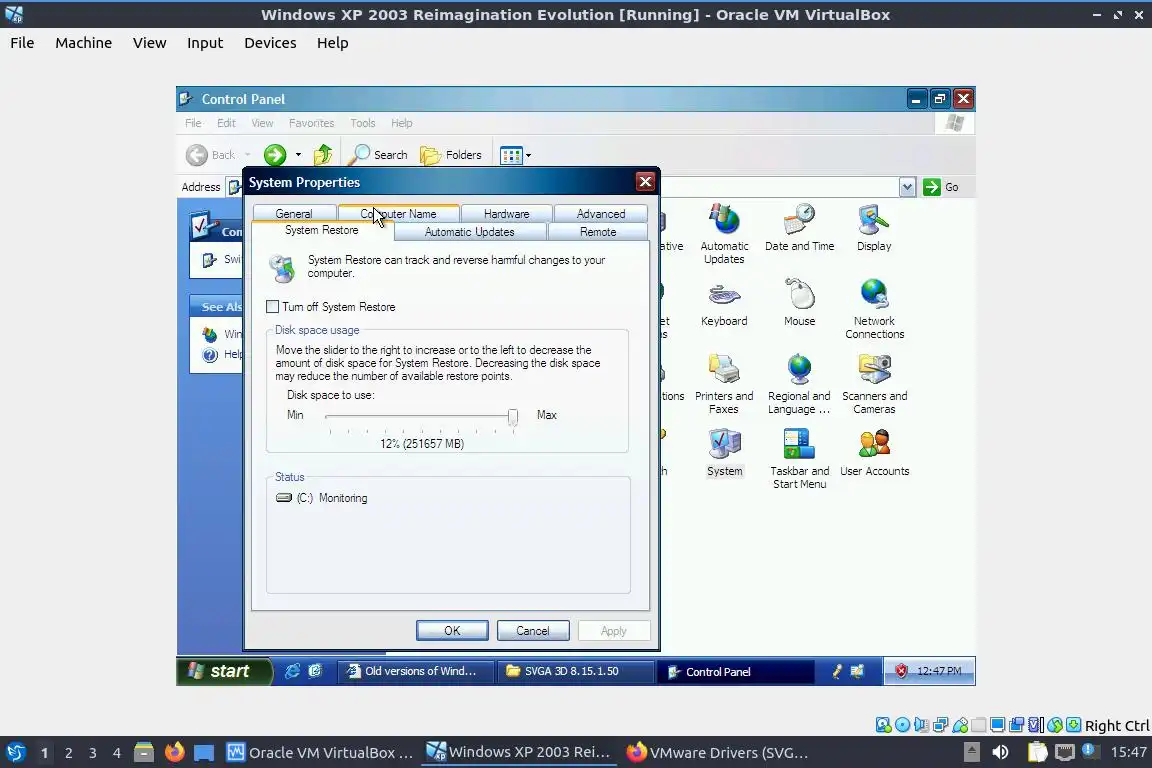
Task: Select the System Restore tab
Action: click(322, 230)
